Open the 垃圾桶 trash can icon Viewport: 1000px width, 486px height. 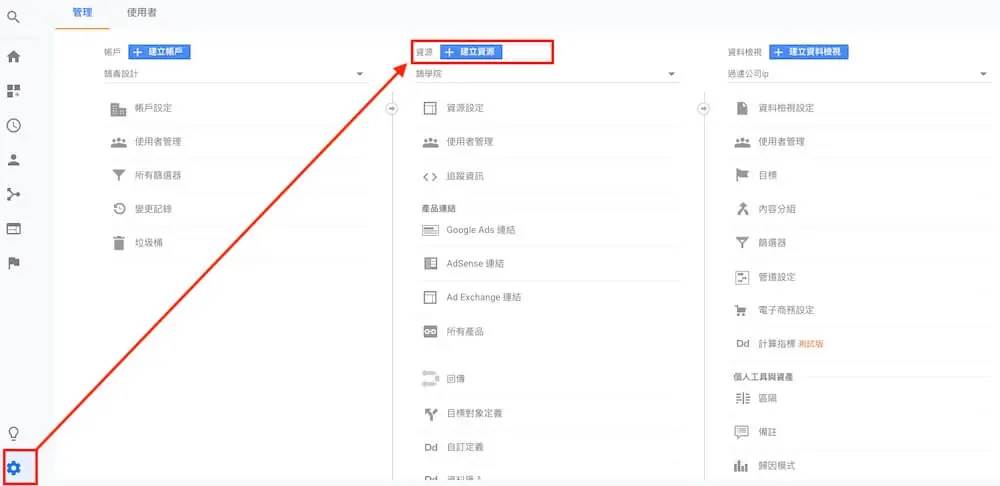click(119, 243)
